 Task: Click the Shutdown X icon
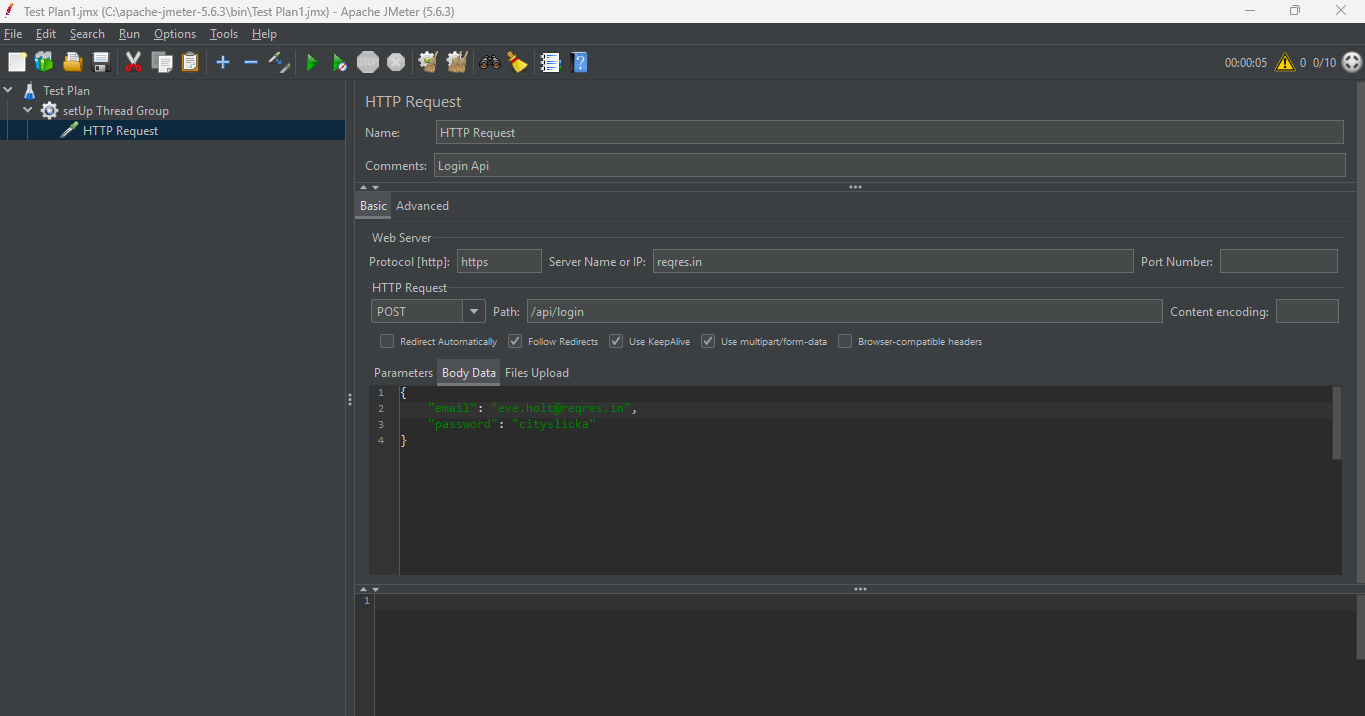click(396, 62)
